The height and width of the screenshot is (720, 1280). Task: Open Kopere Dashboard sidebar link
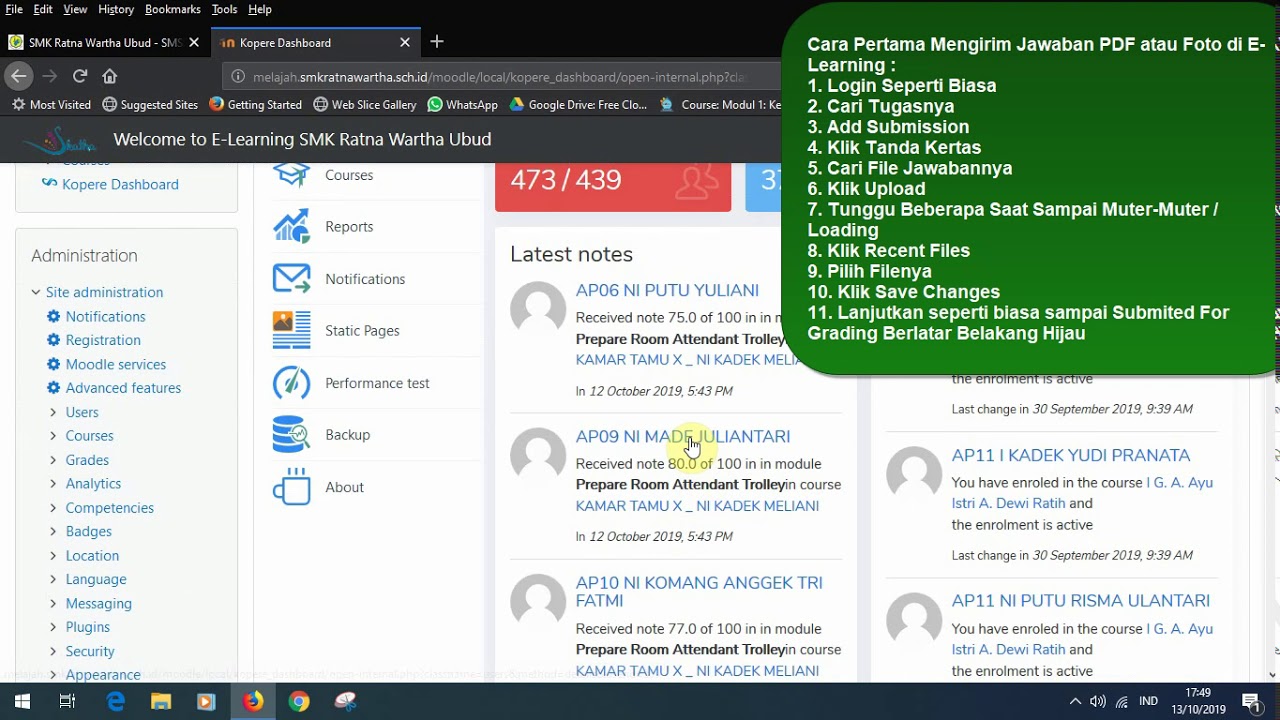(120, 184)
